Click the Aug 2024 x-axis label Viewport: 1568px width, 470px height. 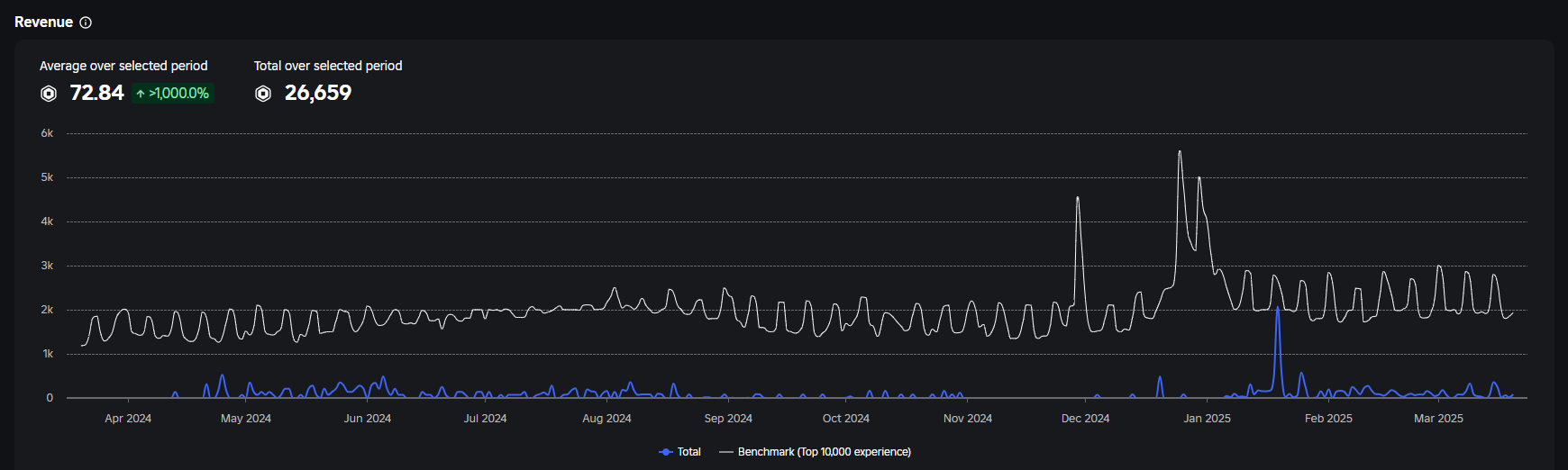pyautogui.click(x=606, y=419)
